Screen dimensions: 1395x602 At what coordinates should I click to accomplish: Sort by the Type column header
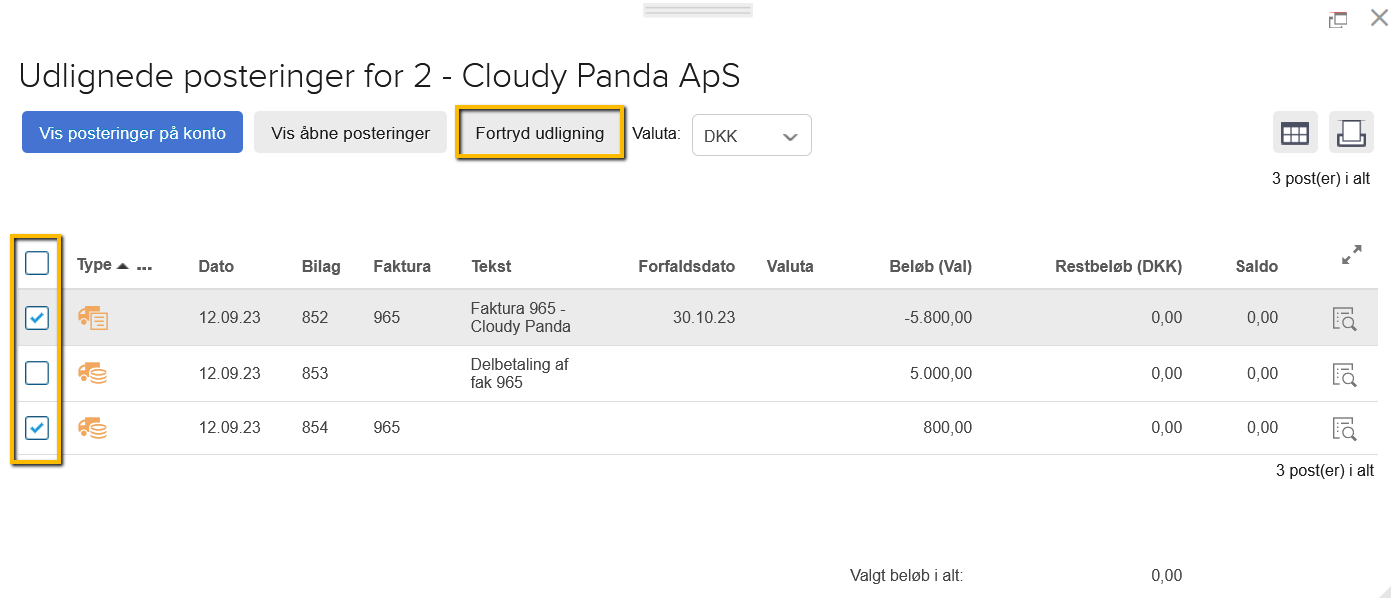tap(95, 265)
